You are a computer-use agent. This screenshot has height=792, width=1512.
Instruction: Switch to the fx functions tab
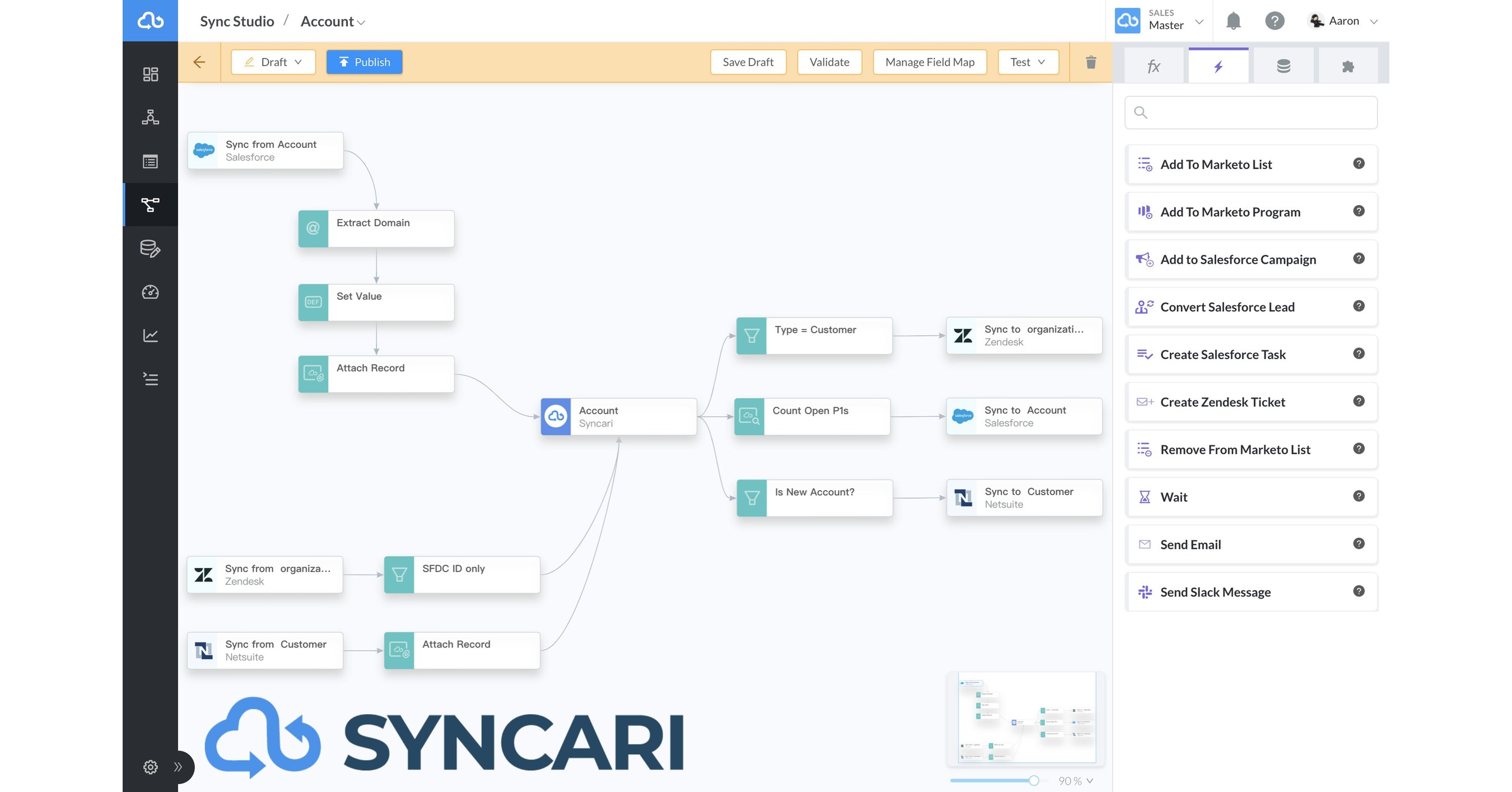tap(1154, 65)
